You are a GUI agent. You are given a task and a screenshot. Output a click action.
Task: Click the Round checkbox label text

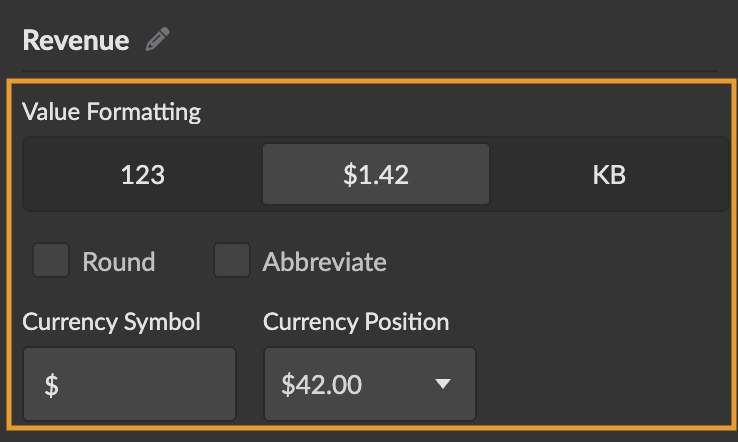point(118,262)
